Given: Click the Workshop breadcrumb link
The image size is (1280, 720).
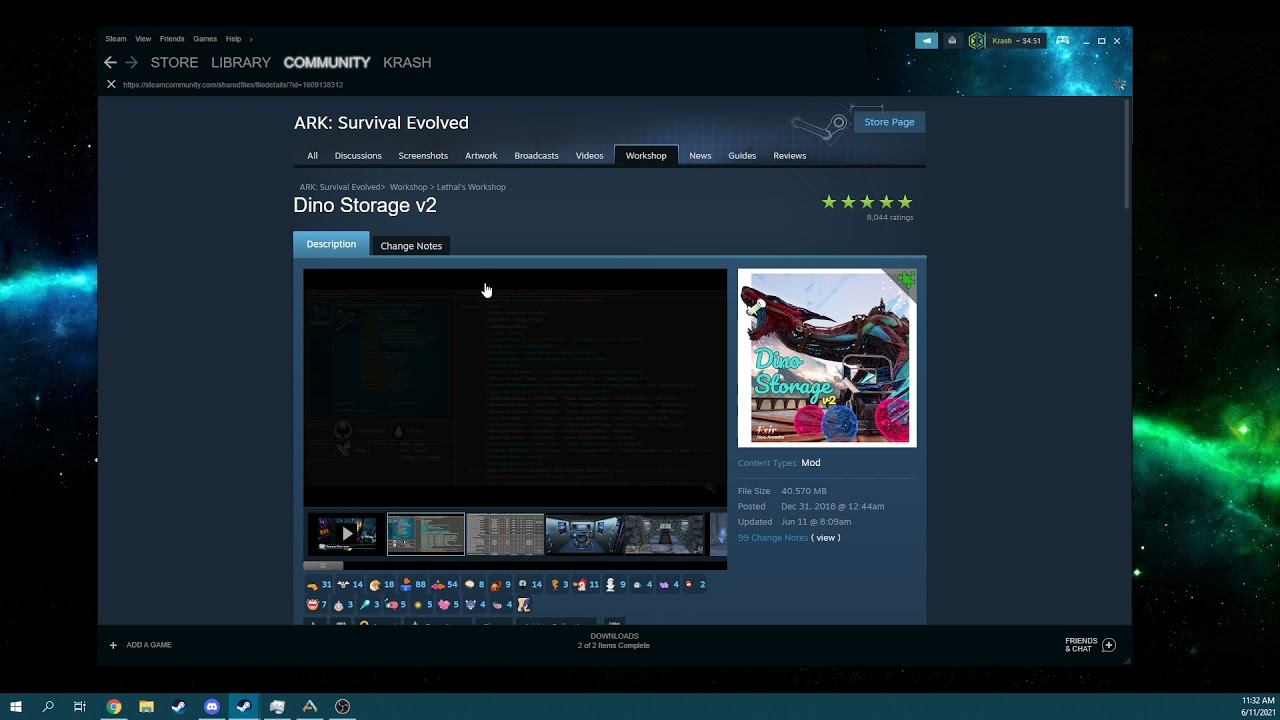Looking at the screenshot, I should pyautogui.click(x=408, y=187).
